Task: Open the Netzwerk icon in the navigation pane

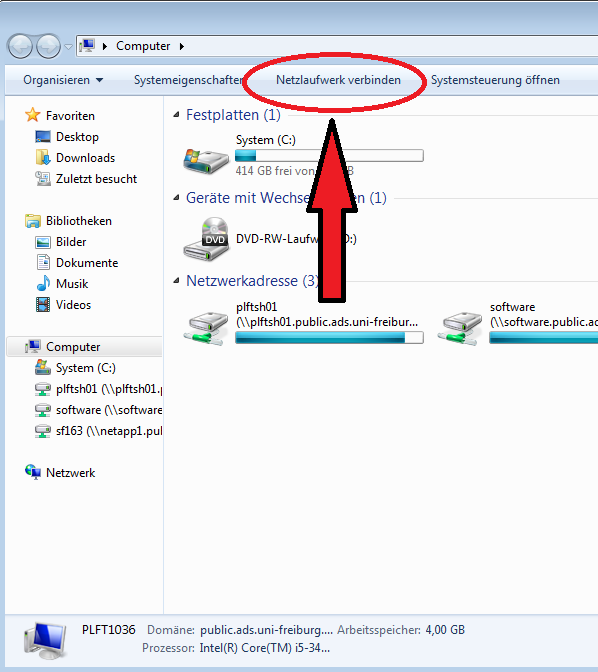Action: [x=33, y=472]
